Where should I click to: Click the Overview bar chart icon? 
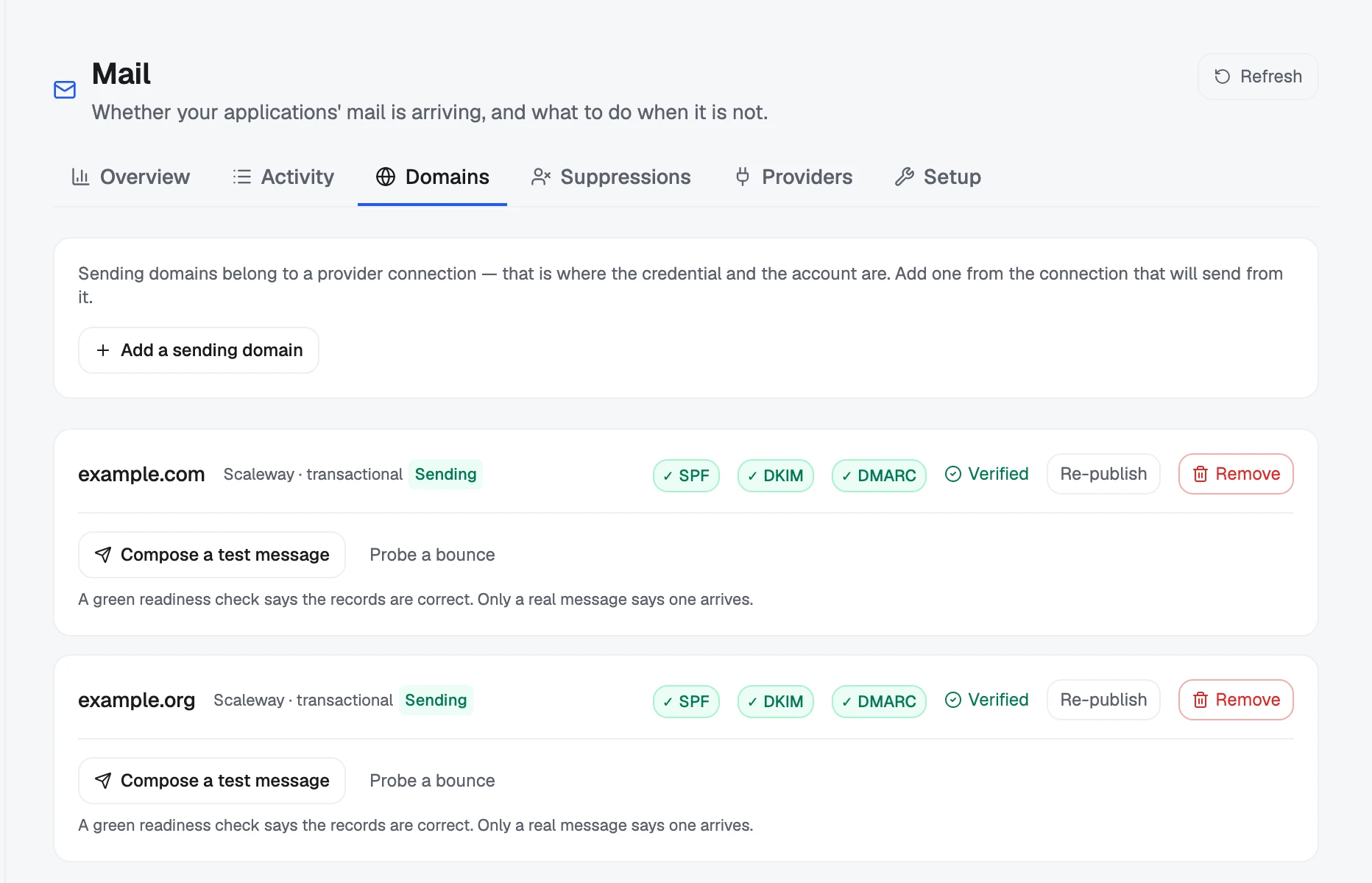(x=80, y=177)
